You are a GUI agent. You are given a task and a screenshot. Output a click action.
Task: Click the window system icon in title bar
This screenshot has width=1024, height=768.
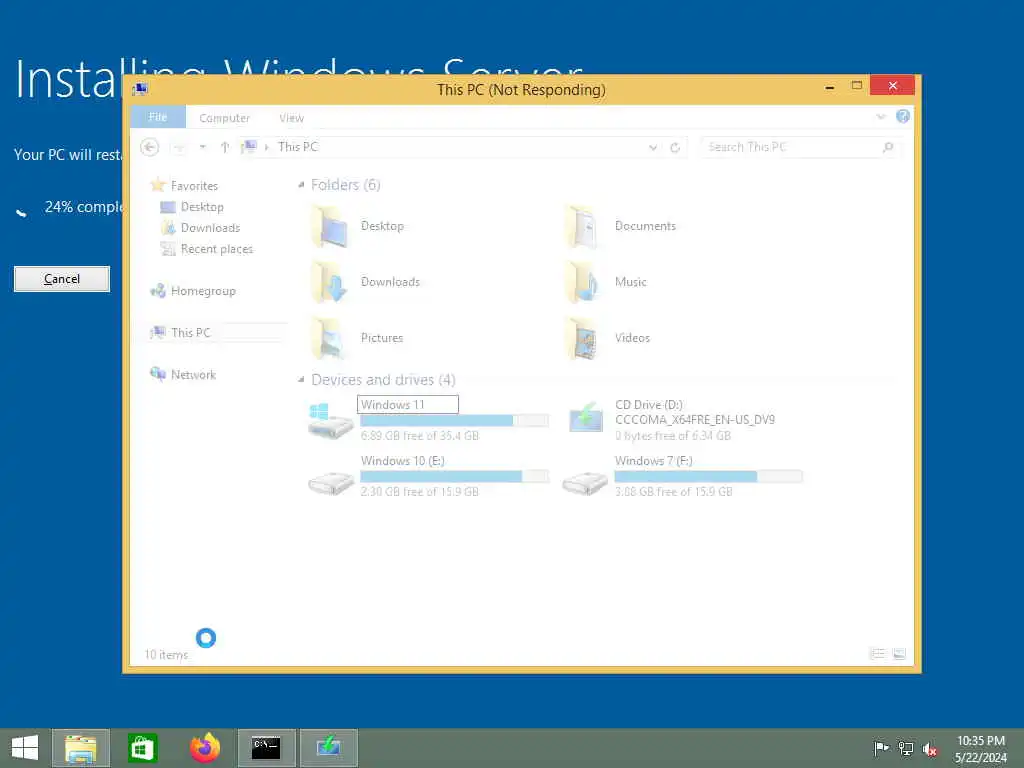[140, 89]
